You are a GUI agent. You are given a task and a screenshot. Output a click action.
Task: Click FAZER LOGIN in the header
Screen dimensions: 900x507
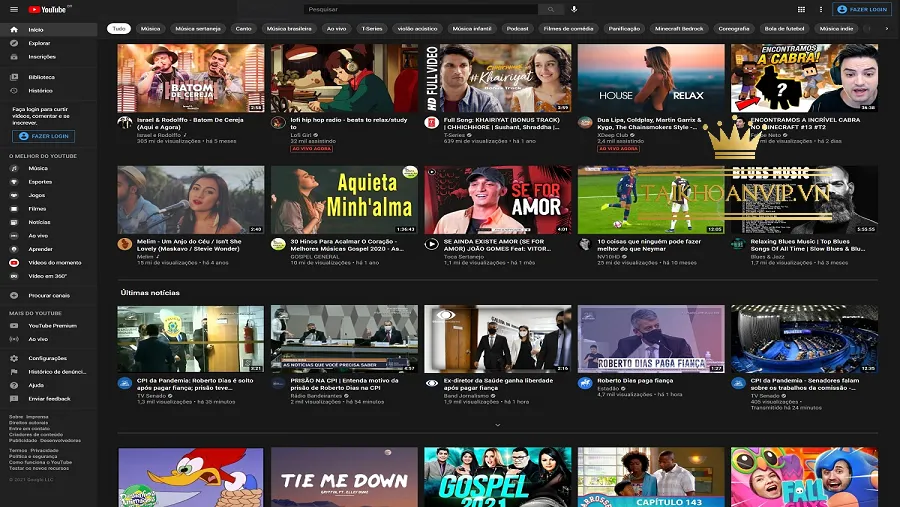tap(862, 9)
